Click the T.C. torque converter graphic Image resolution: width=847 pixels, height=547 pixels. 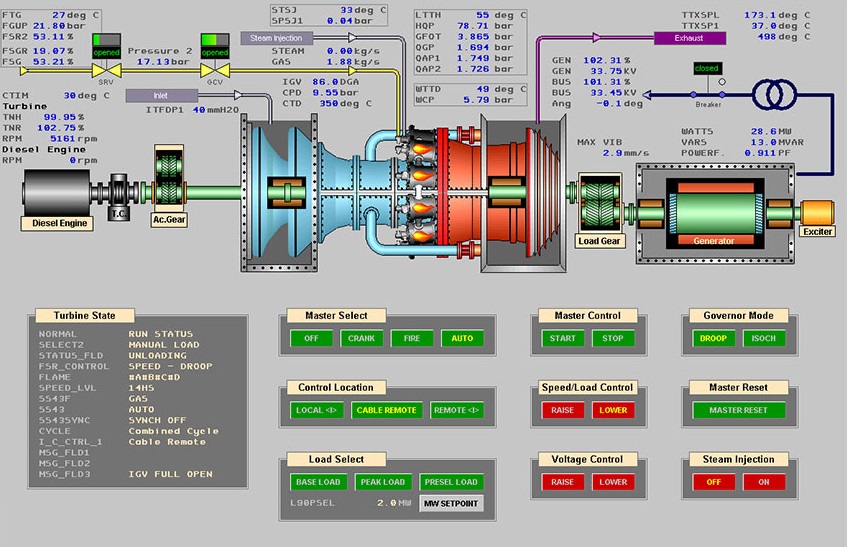point(119,196)
